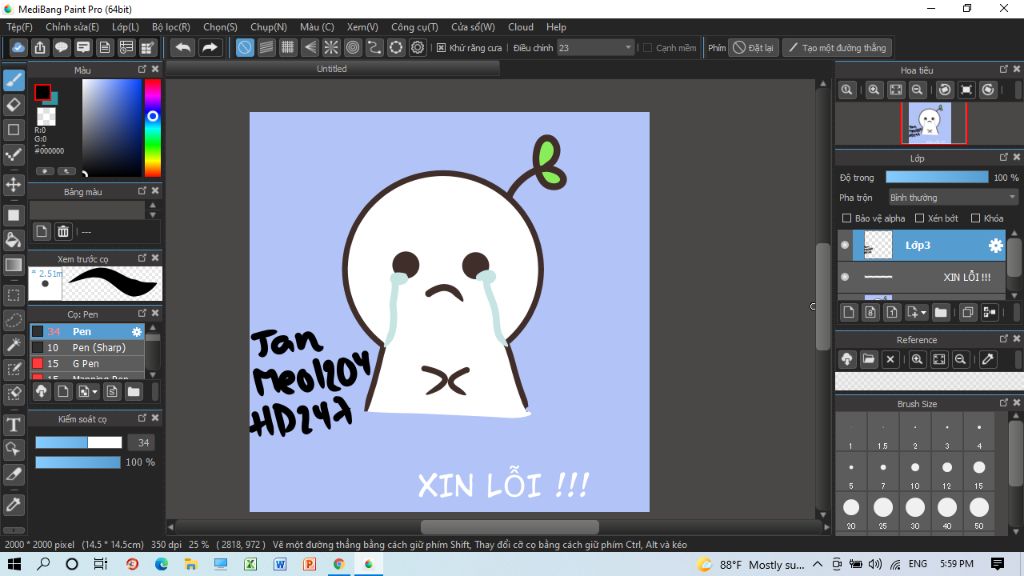
Task: Turn off snap guide icon
Action: click(x=244, y=48)
